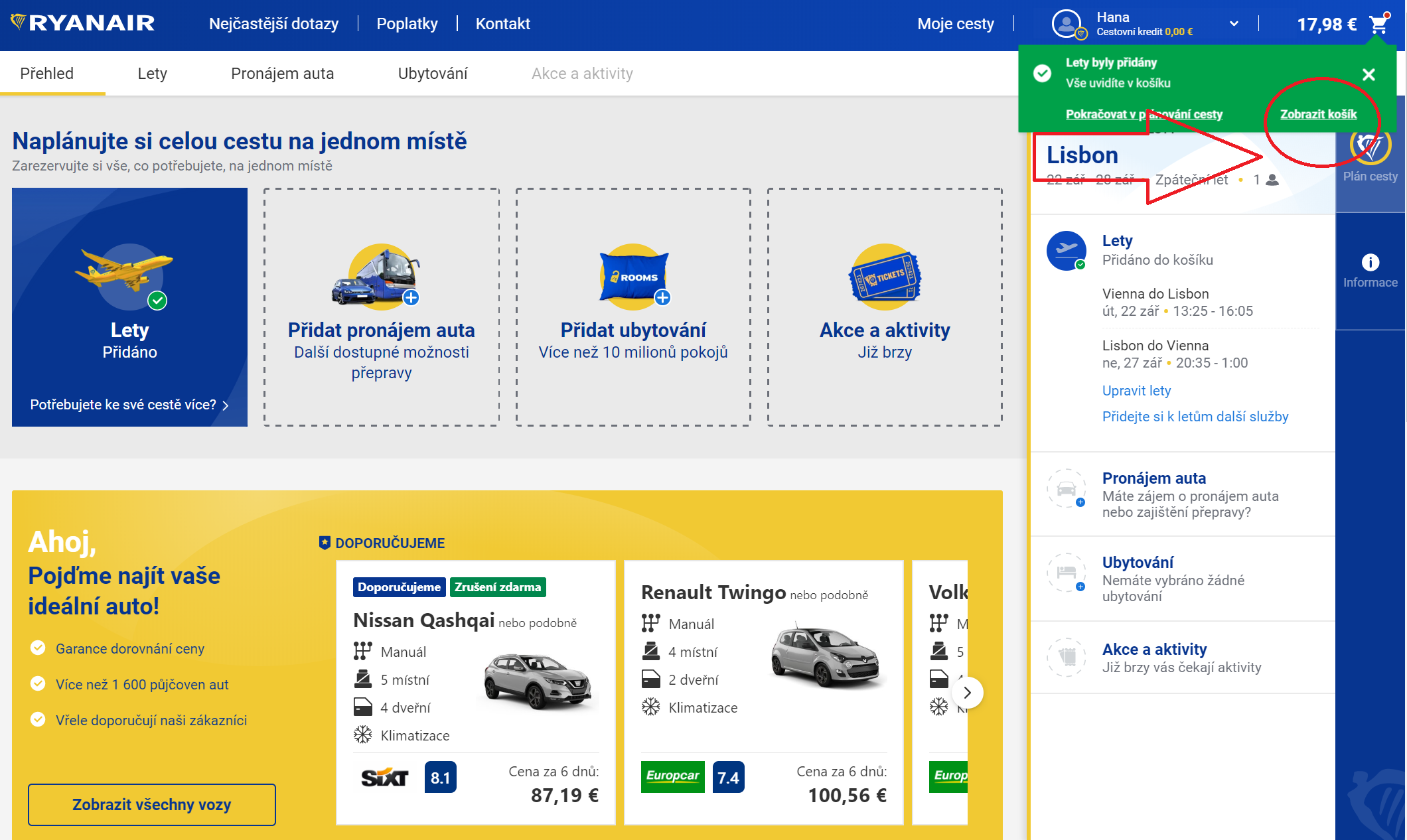1407x840 pixels.
Task: Click the bus and car icon for car rental
Action: pos(377,276)
